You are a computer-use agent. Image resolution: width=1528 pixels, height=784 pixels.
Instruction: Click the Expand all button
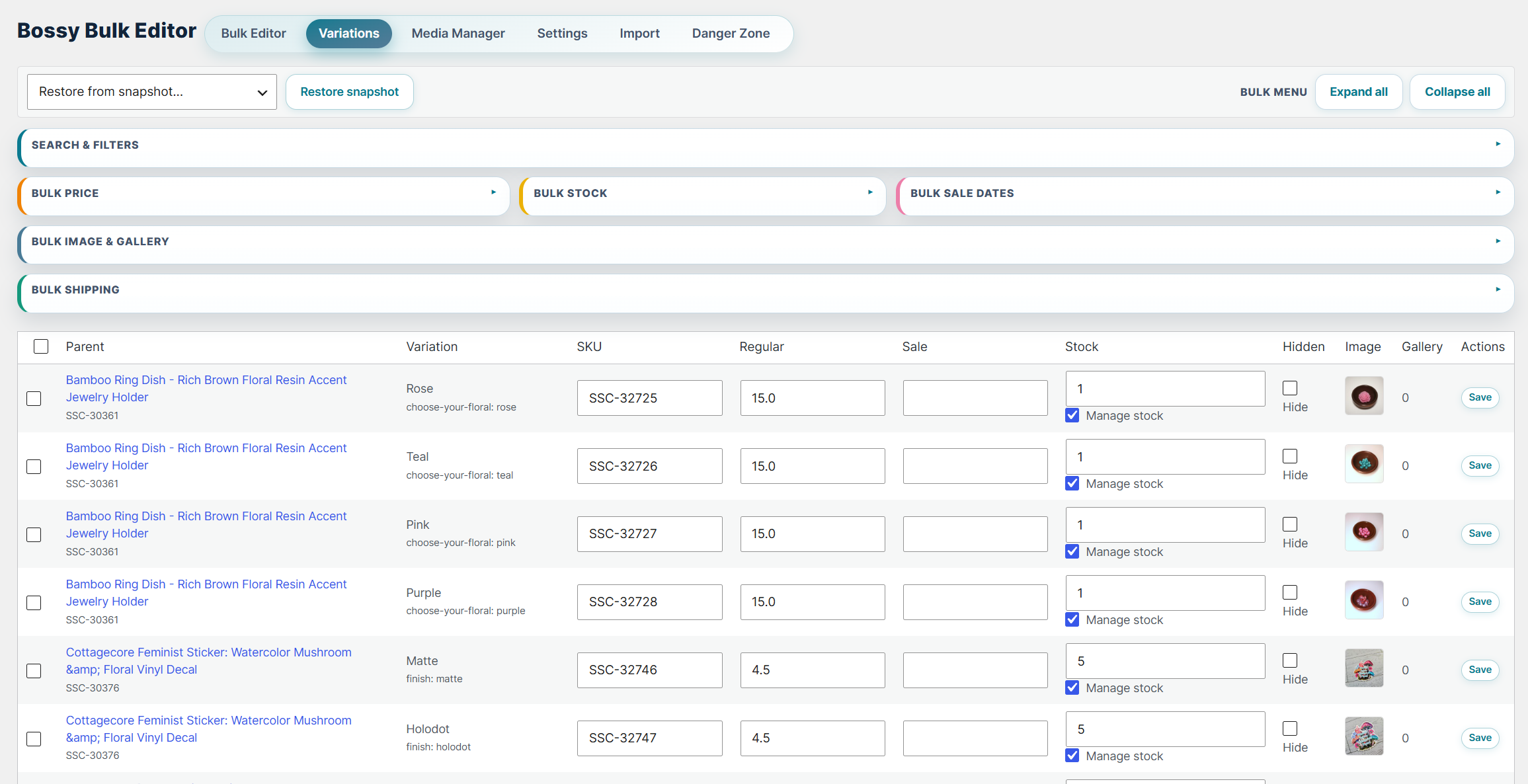point(1359,92)
